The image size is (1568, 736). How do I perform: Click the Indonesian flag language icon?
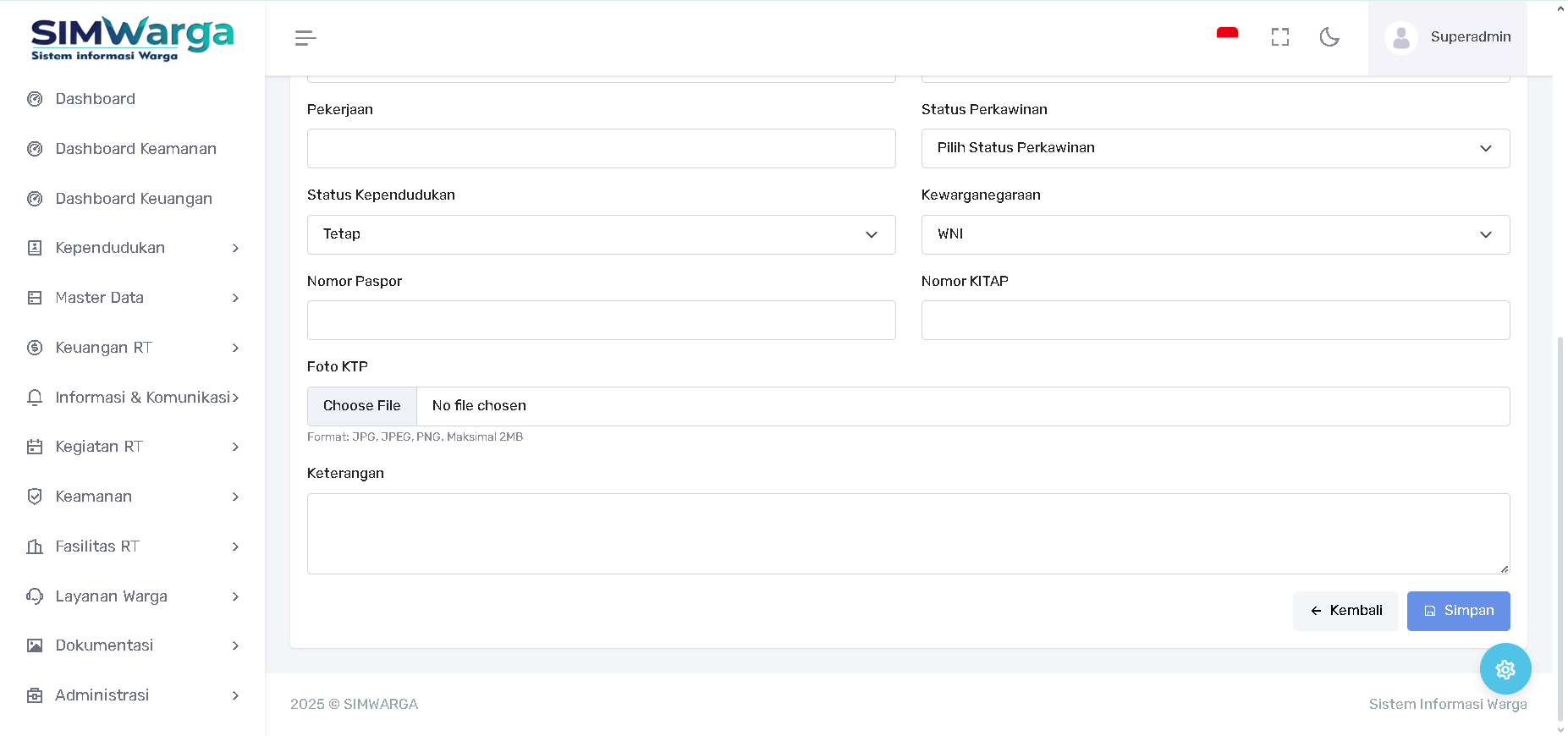click(x=1227, y=35)
